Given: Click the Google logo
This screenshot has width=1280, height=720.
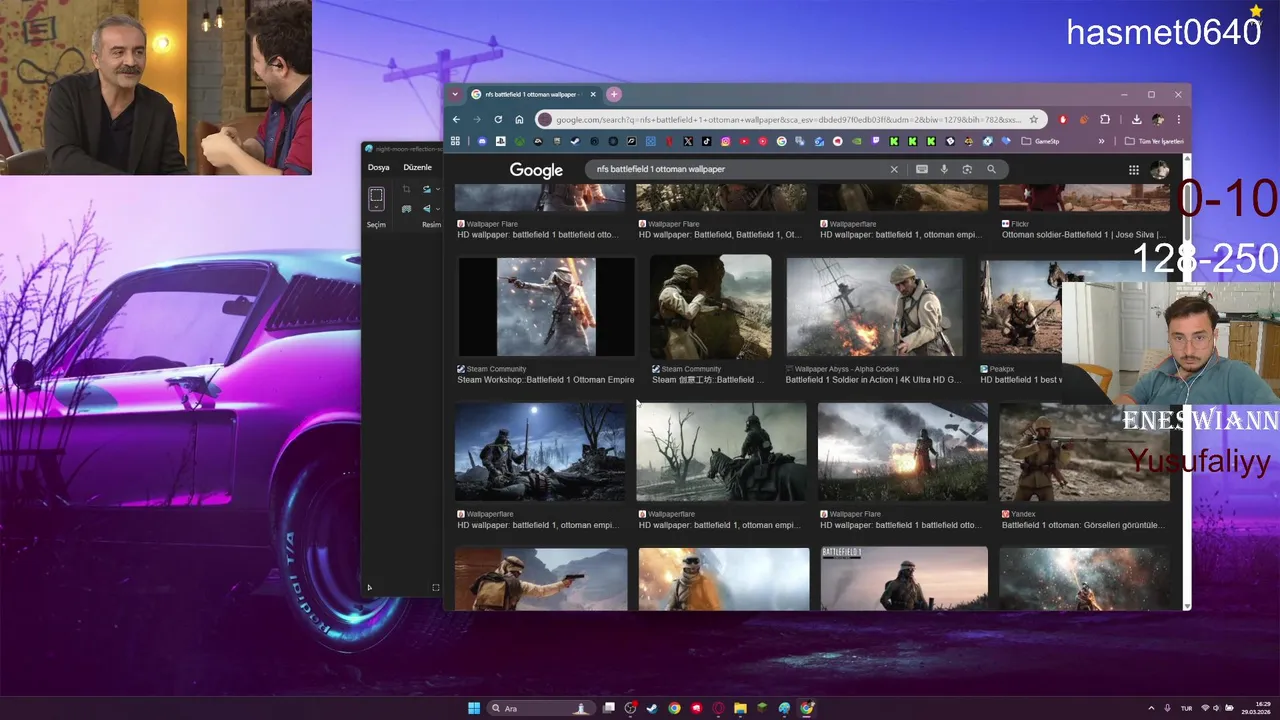Looking at the screenshot, I should (x=536, y=170).
